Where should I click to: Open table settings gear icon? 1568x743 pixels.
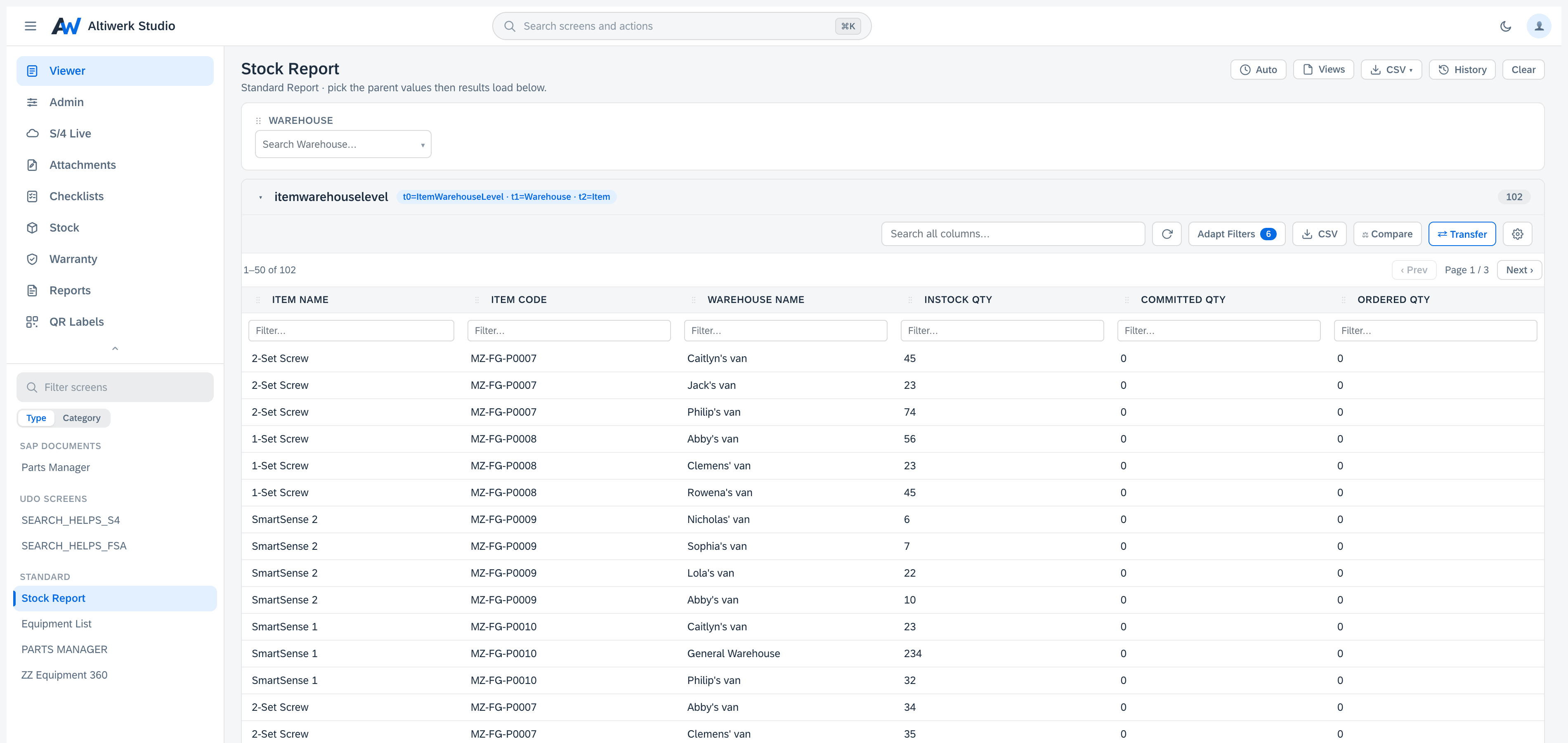(x=1518, y=234)
